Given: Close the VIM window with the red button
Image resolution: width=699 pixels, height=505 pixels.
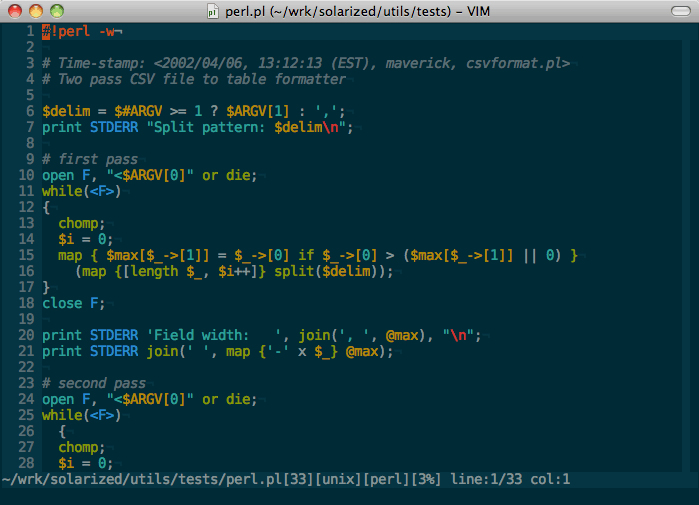Looking at the screenshot, I should (x=15, y=11).
